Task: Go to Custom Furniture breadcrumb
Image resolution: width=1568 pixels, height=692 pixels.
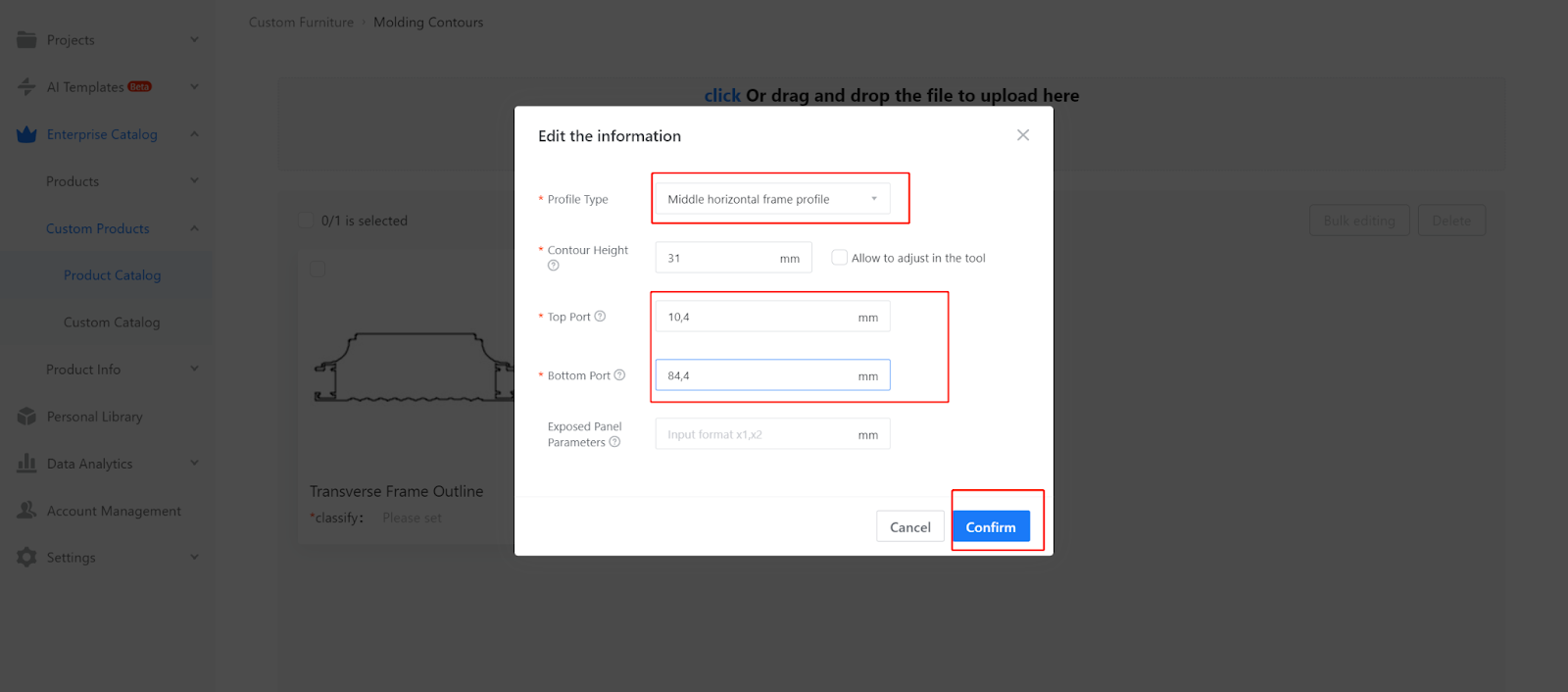Action: [x=301, y=23]
